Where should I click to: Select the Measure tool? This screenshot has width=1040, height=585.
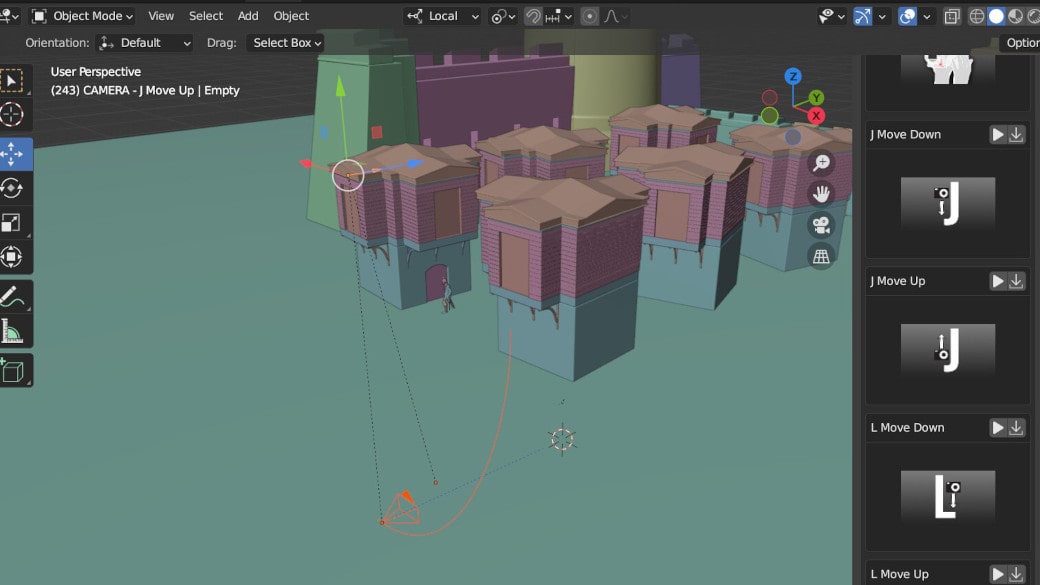(12, 331)
